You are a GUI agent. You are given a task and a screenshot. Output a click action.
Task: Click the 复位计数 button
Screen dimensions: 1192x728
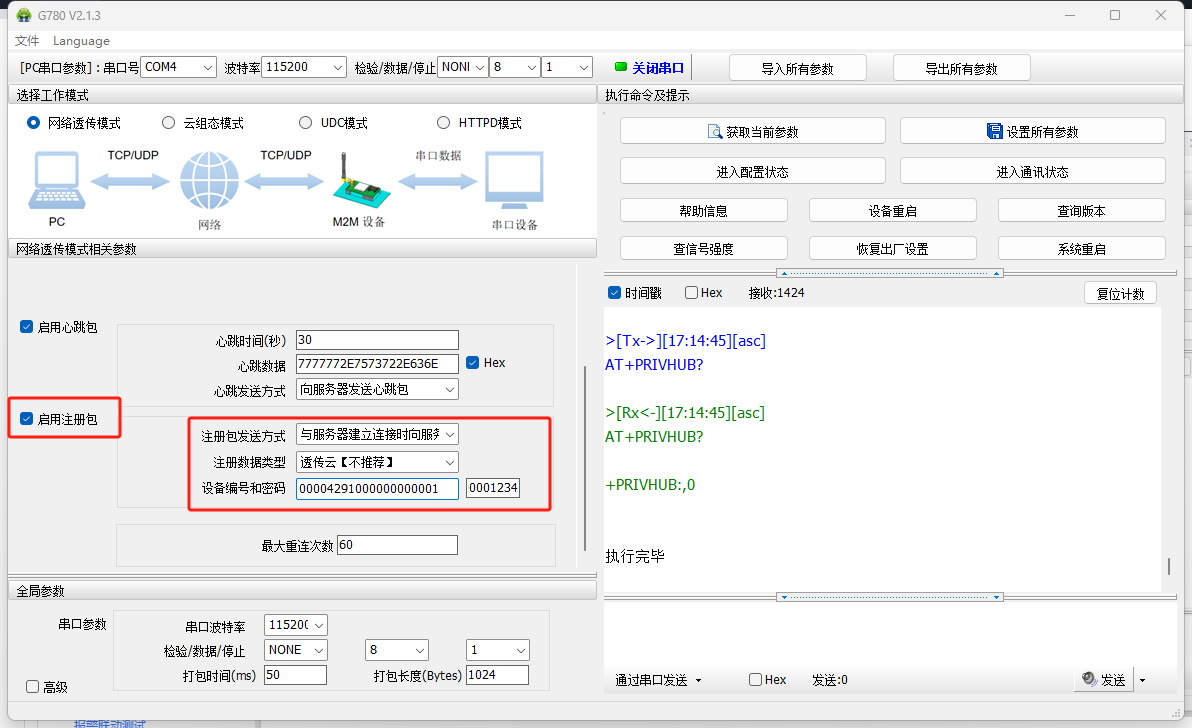tap(1120, 293)
